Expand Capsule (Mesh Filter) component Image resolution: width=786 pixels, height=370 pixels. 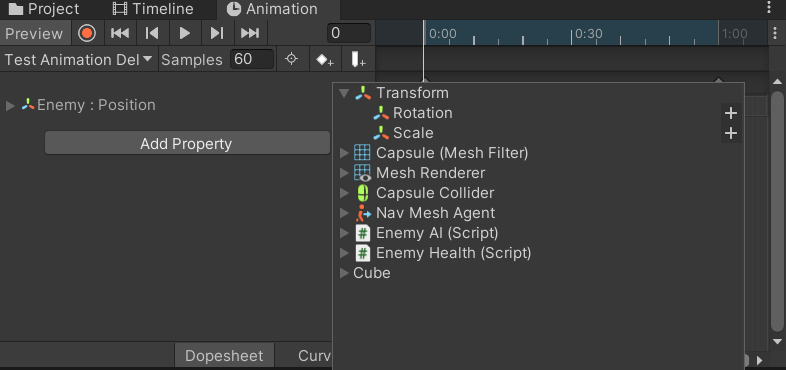(344, 153)
